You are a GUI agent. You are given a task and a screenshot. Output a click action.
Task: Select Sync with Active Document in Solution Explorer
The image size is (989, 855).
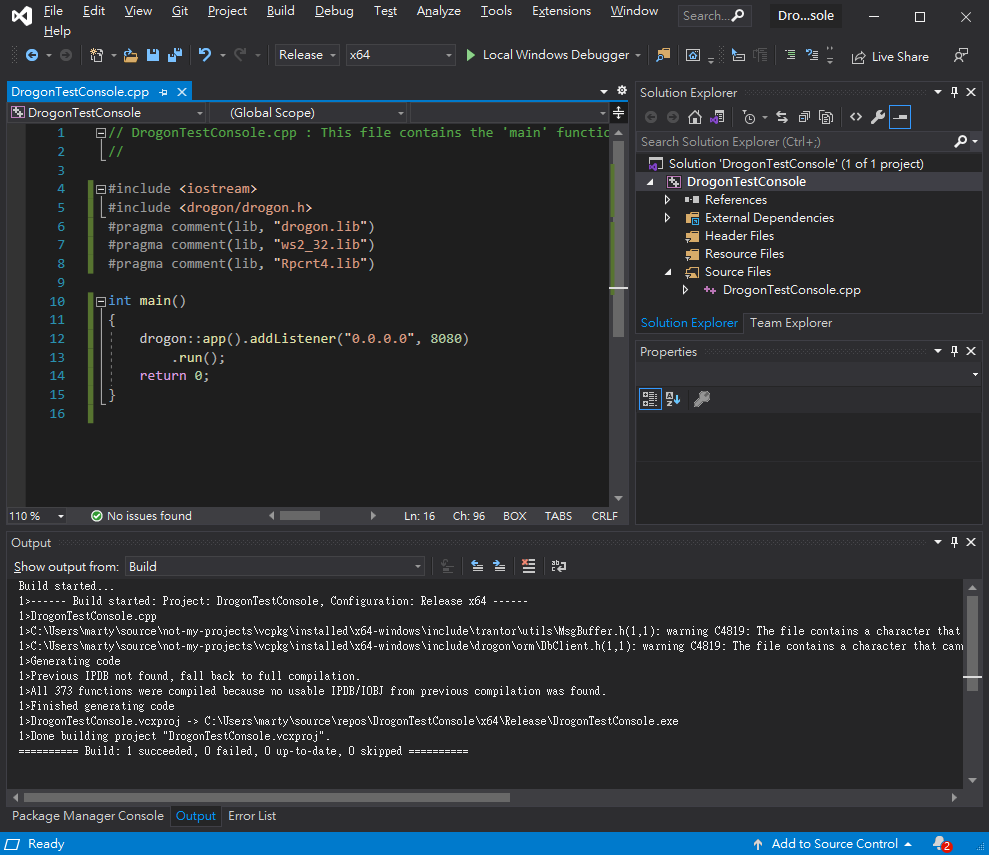(x=783, y=116)
